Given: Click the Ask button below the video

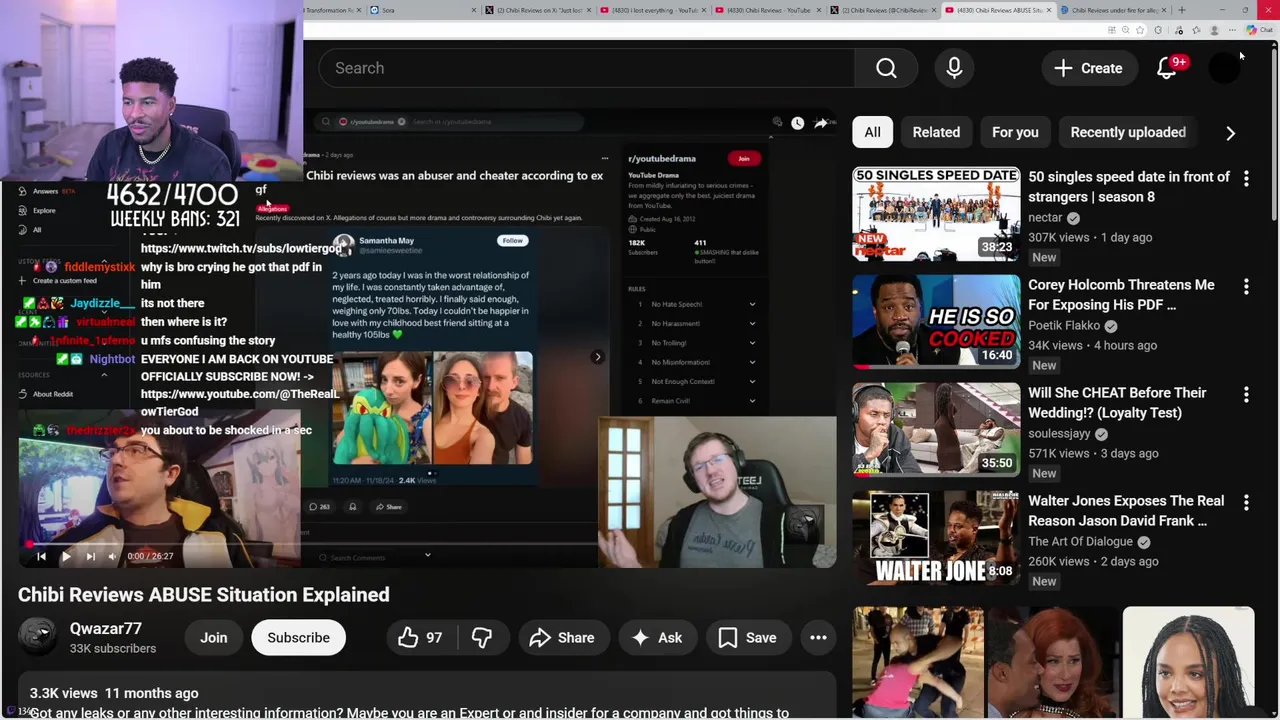Looking at the screenshot, I should tap(657, 638).
